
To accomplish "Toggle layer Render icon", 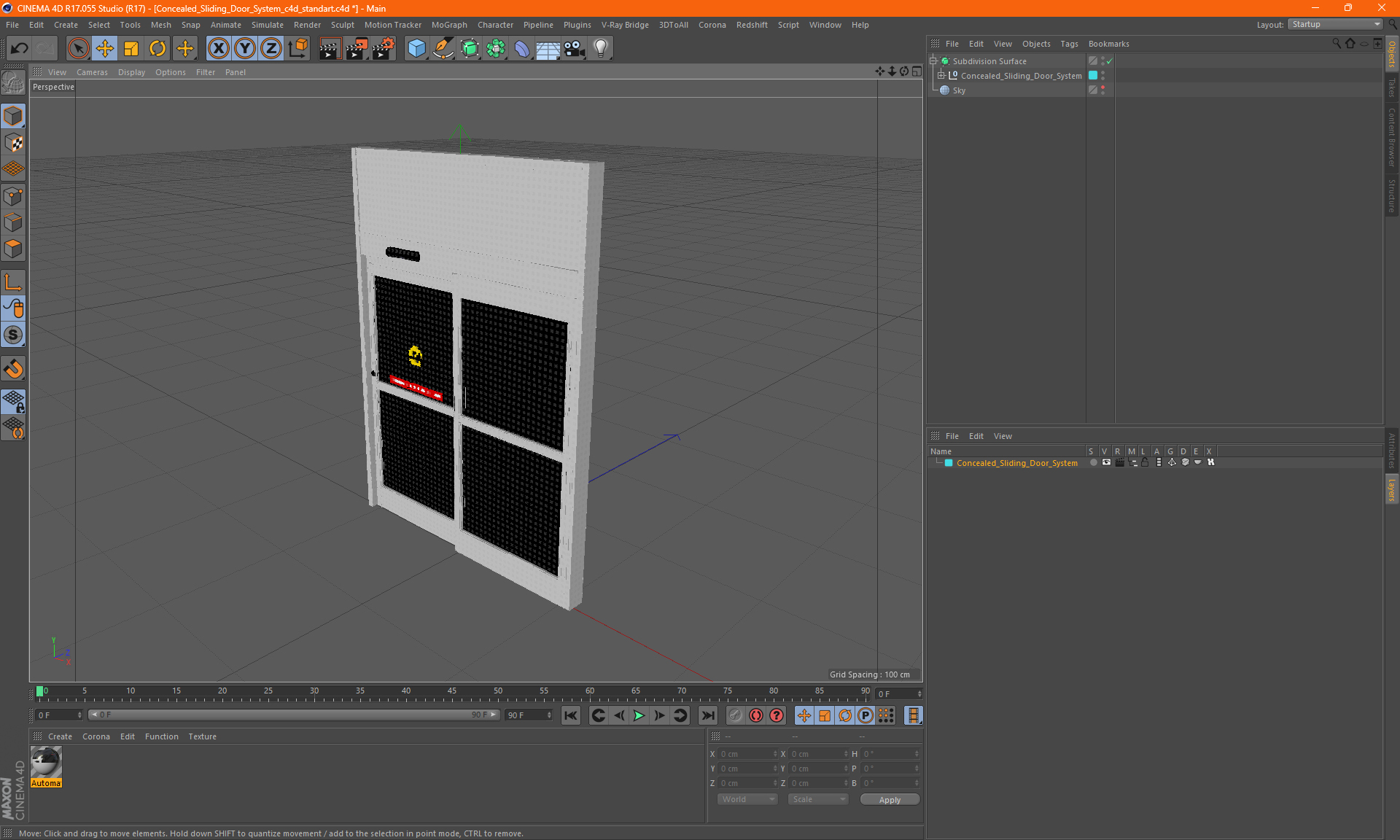I will 1119,462.
